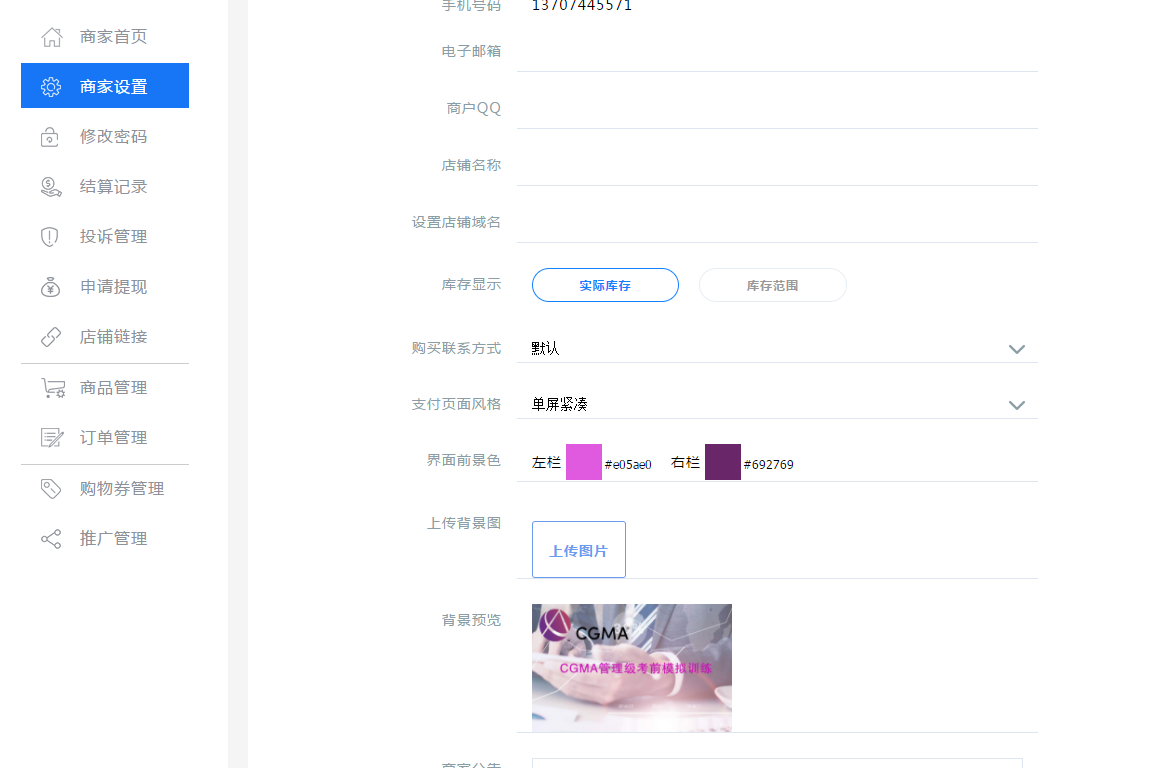Image resolution: width=1156 pixels, height=768 pixels.
Task: Click the notepad icon for 订单管理
Action: [52, 438]
